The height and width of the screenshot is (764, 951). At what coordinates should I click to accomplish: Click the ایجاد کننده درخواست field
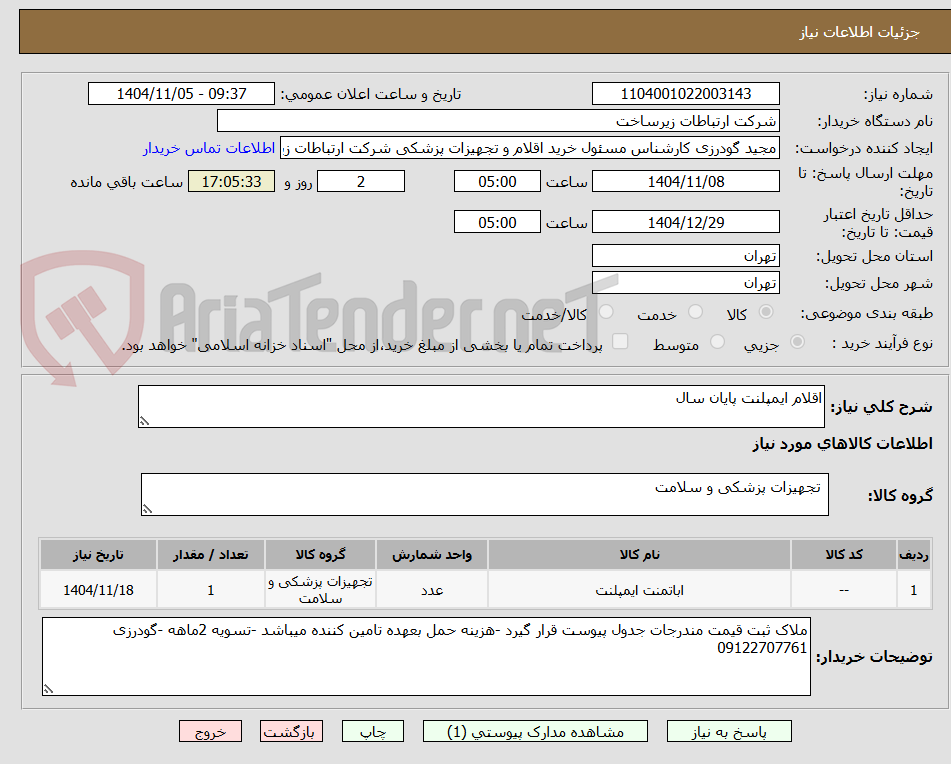(529, 149)
